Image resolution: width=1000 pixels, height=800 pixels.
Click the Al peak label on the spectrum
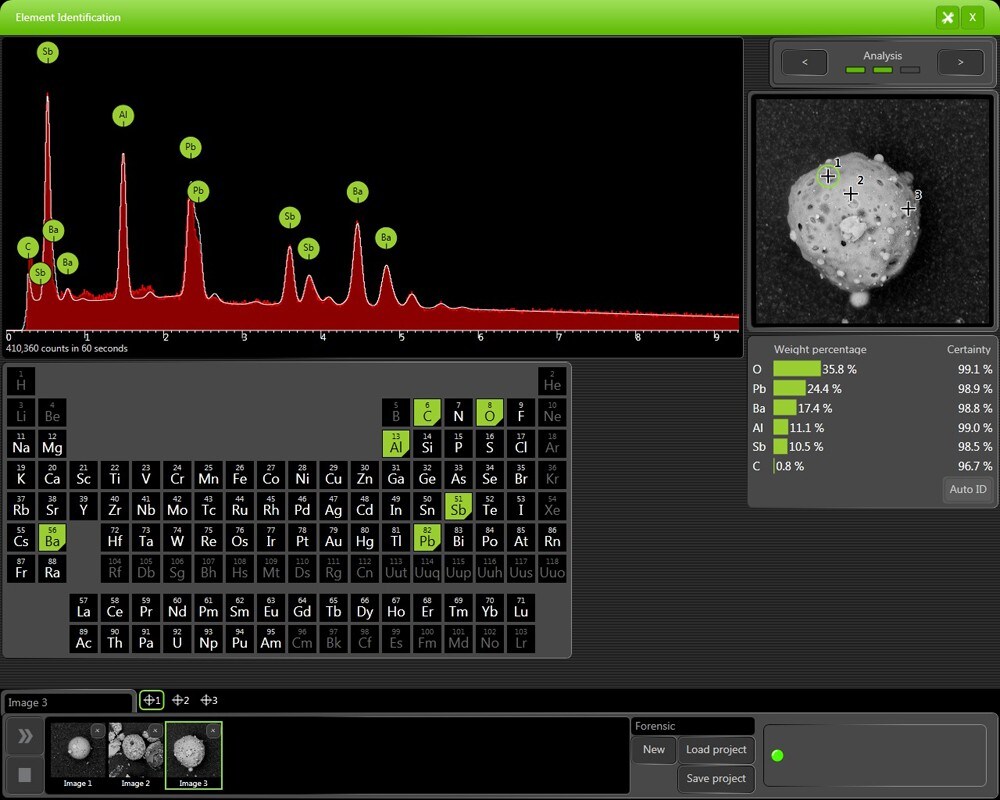122,116
